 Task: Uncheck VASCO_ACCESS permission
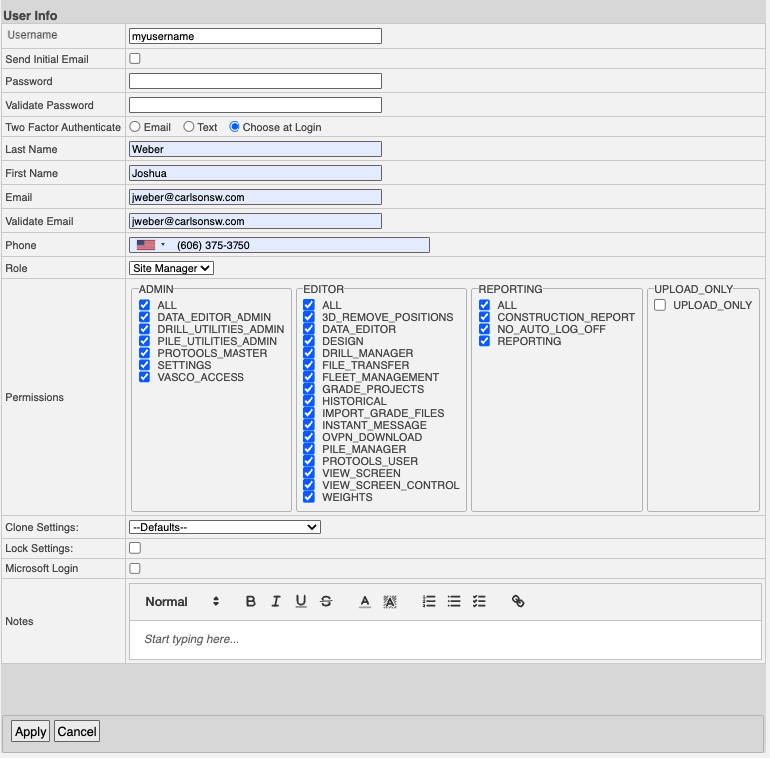[x=144, y=377]
